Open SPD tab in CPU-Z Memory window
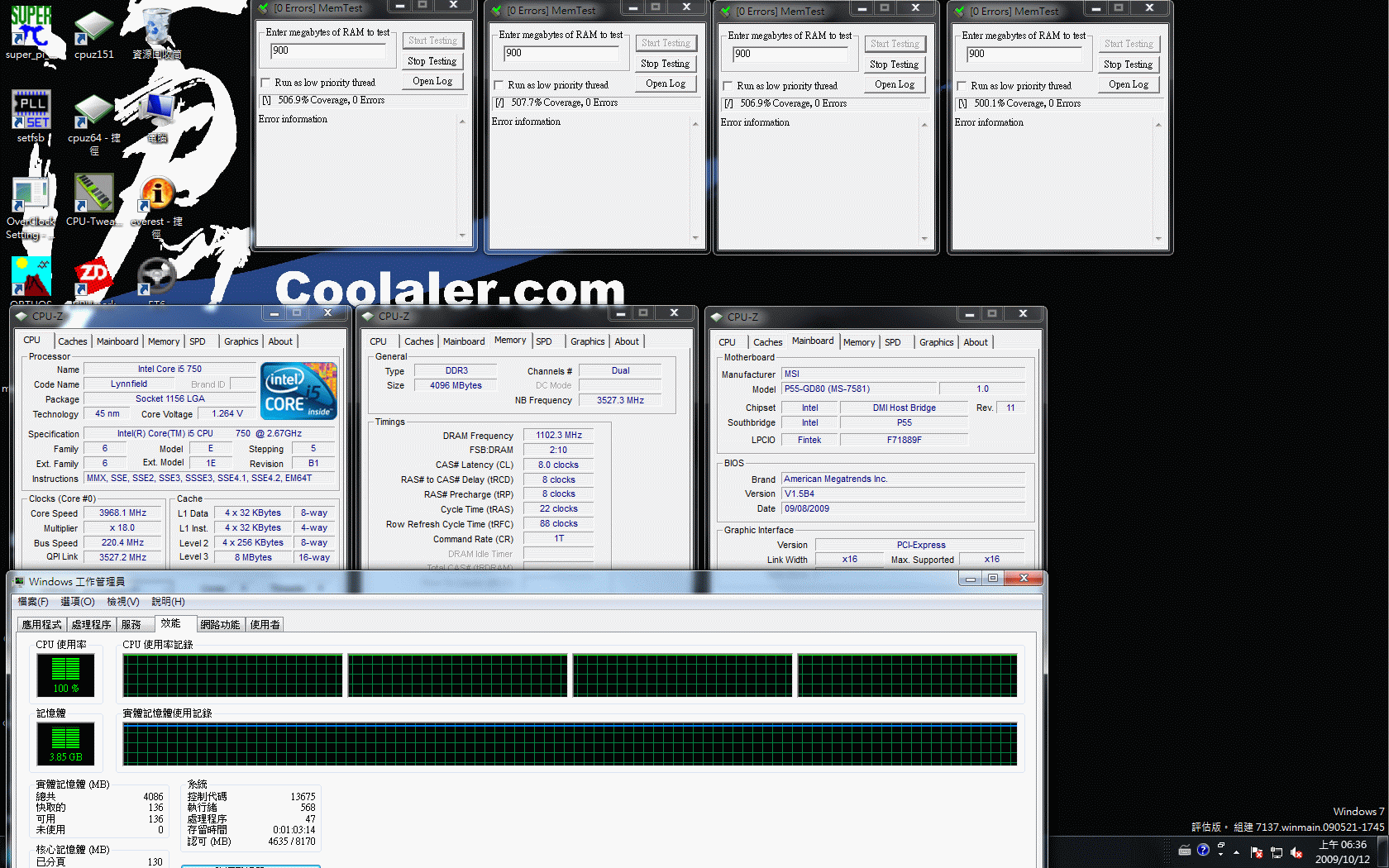Image resolution: width=1389 pixels, height=868 pixels. (544, 341)
